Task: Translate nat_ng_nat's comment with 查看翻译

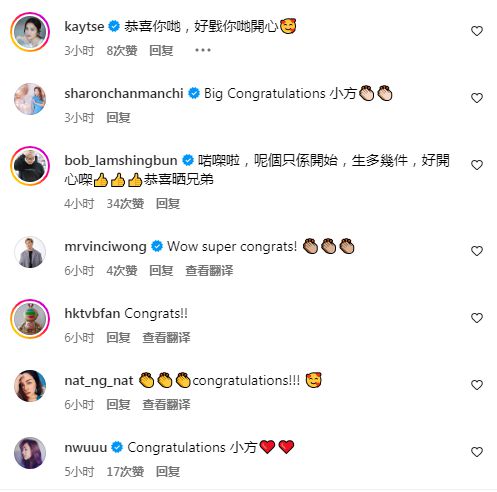Action: pyautogui.click(x=166, y=405)
